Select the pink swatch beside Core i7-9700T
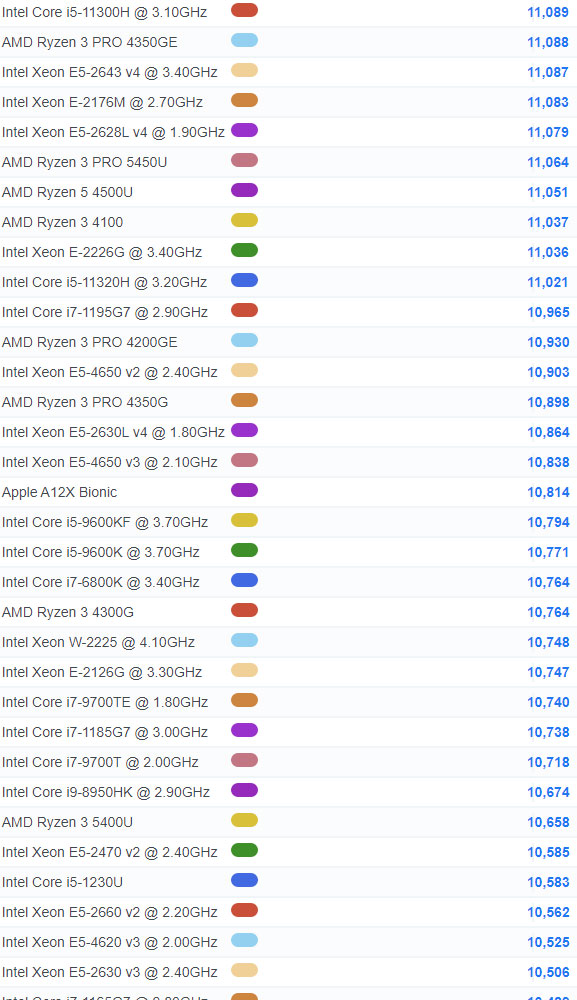The height and width of the screenshot is (1000, 577). (x=244, y=760)
